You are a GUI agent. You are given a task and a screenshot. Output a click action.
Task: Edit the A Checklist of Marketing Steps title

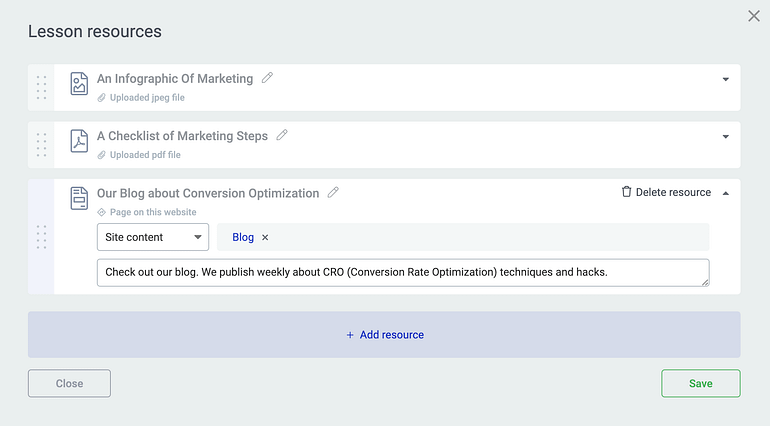(282, 135)
